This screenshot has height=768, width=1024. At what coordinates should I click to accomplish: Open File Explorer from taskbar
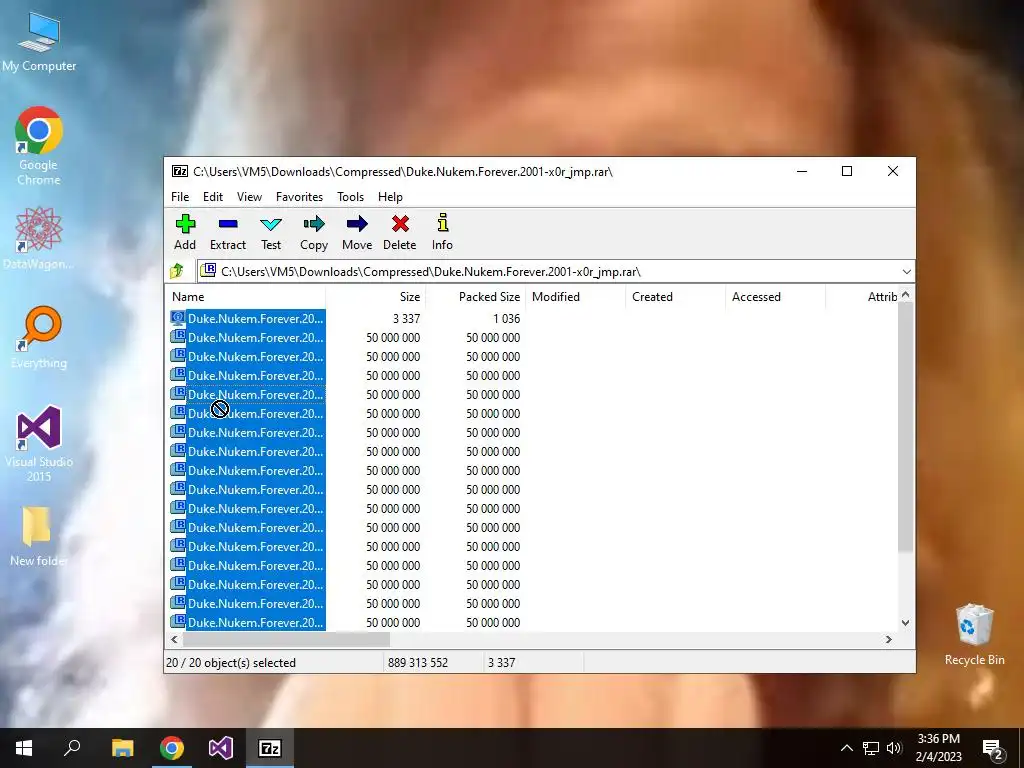pyautogui.click(x=122, y=748)
